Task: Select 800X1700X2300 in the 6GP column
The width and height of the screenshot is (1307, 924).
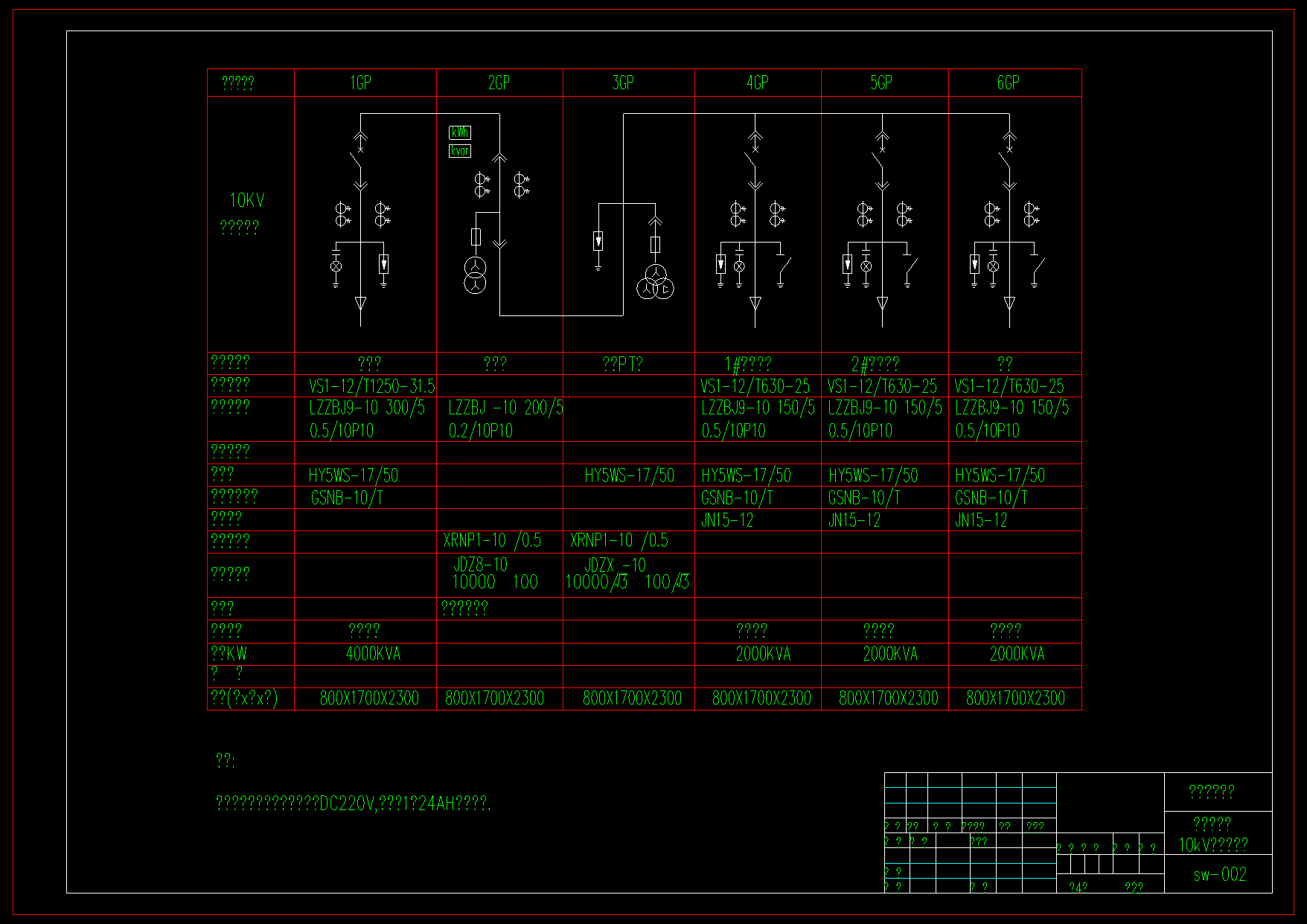Action: click(1015, 698)
